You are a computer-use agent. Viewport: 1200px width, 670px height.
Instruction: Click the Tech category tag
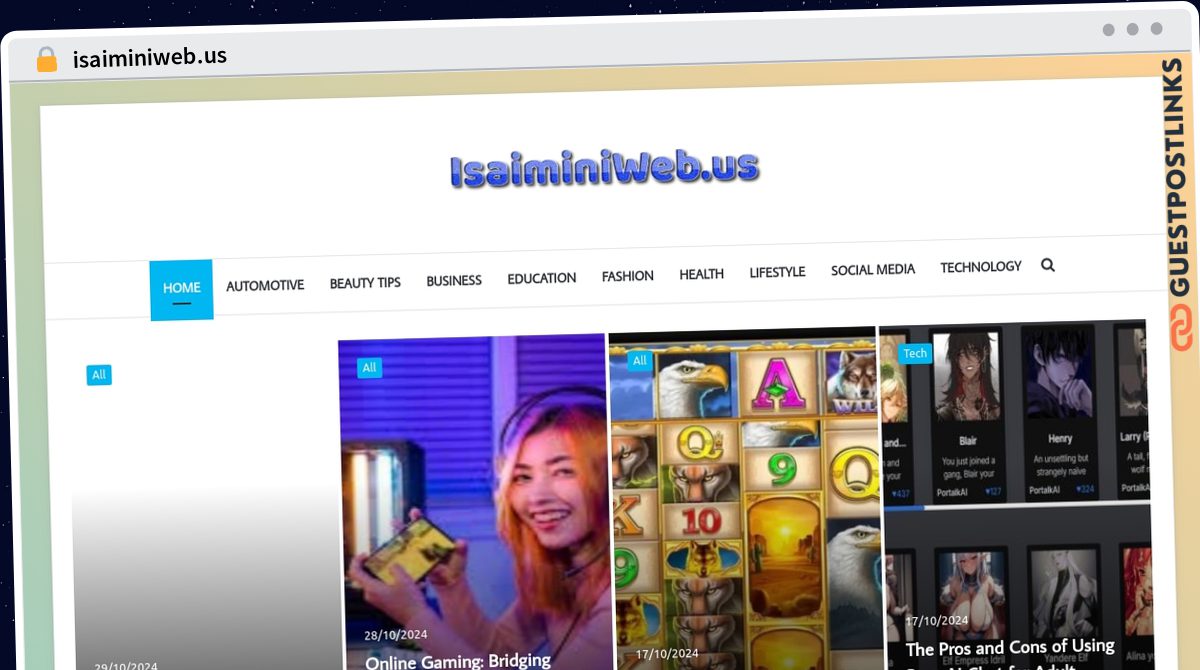click(915, 353)
